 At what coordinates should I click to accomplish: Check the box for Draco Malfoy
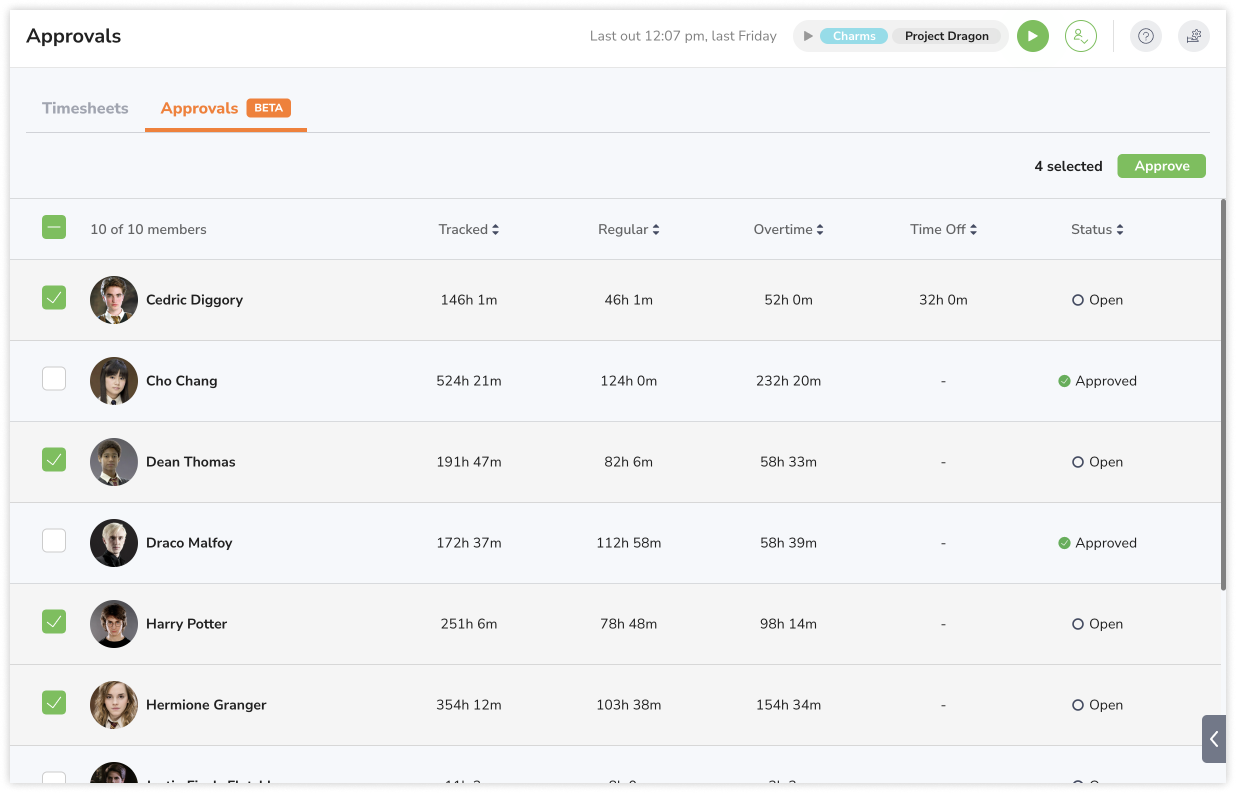click(x=54, y=541)
